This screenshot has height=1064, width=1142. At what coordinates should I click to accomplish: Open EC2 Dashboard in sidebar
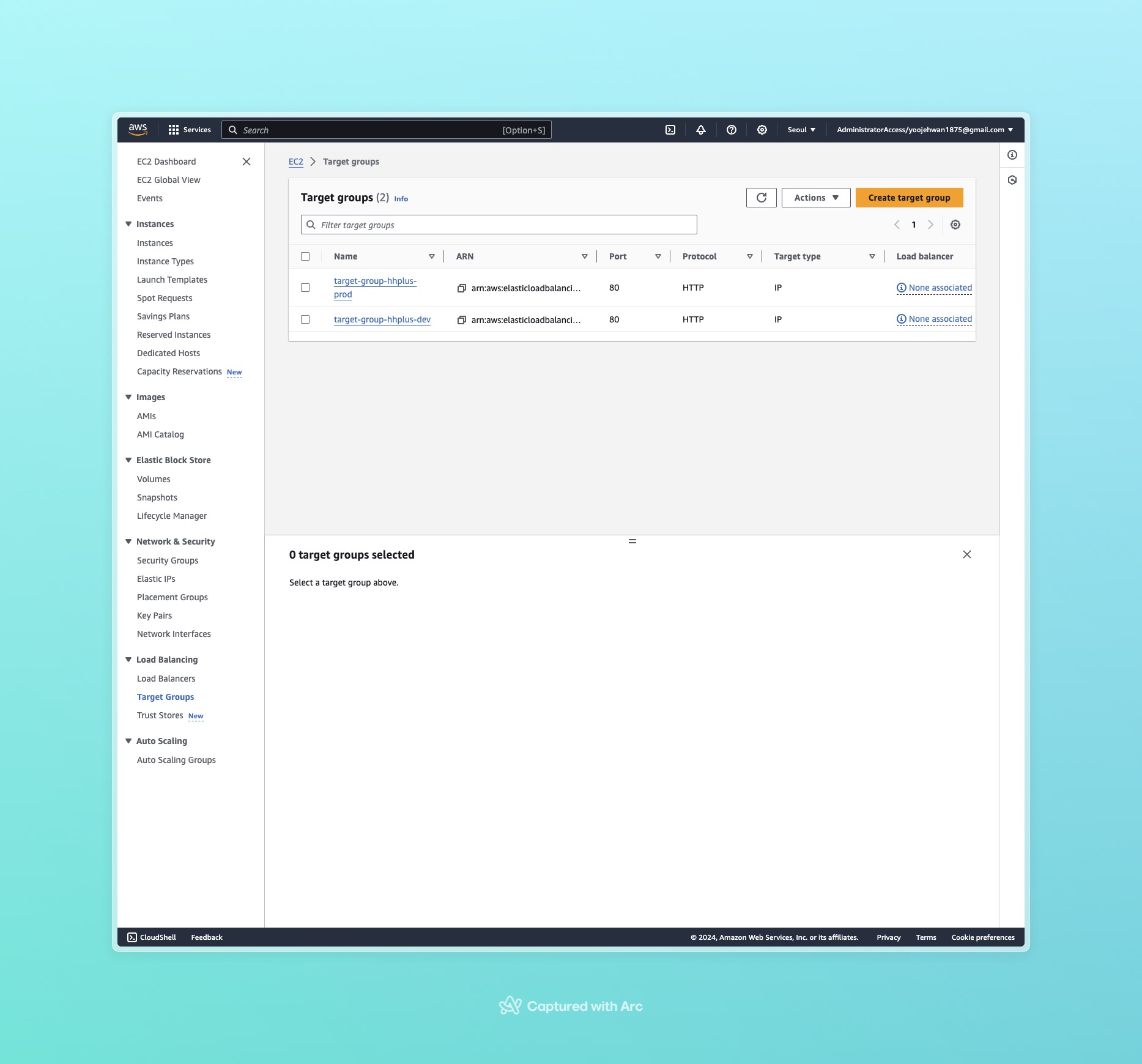(166, 162)
